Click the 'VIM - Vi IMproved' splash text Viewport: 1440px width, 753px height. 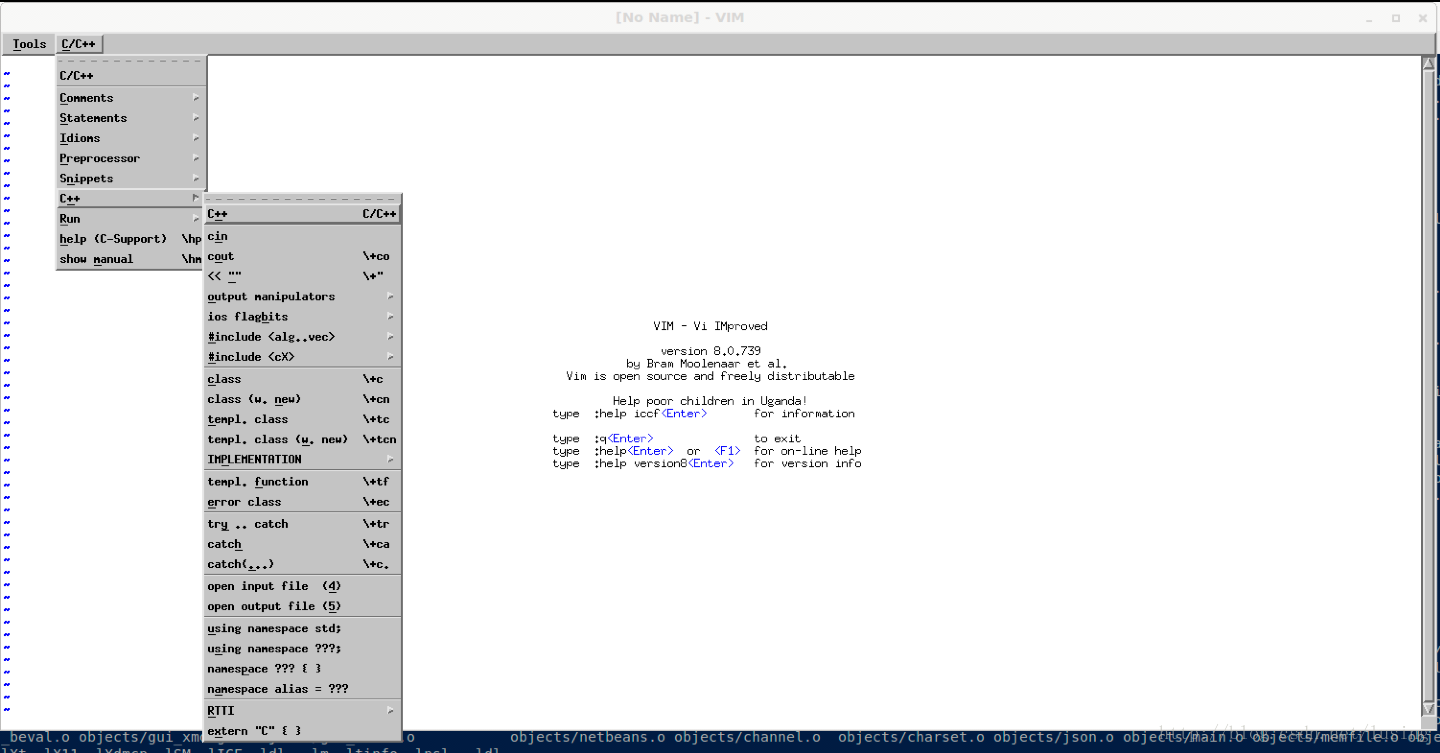point(710,326)
